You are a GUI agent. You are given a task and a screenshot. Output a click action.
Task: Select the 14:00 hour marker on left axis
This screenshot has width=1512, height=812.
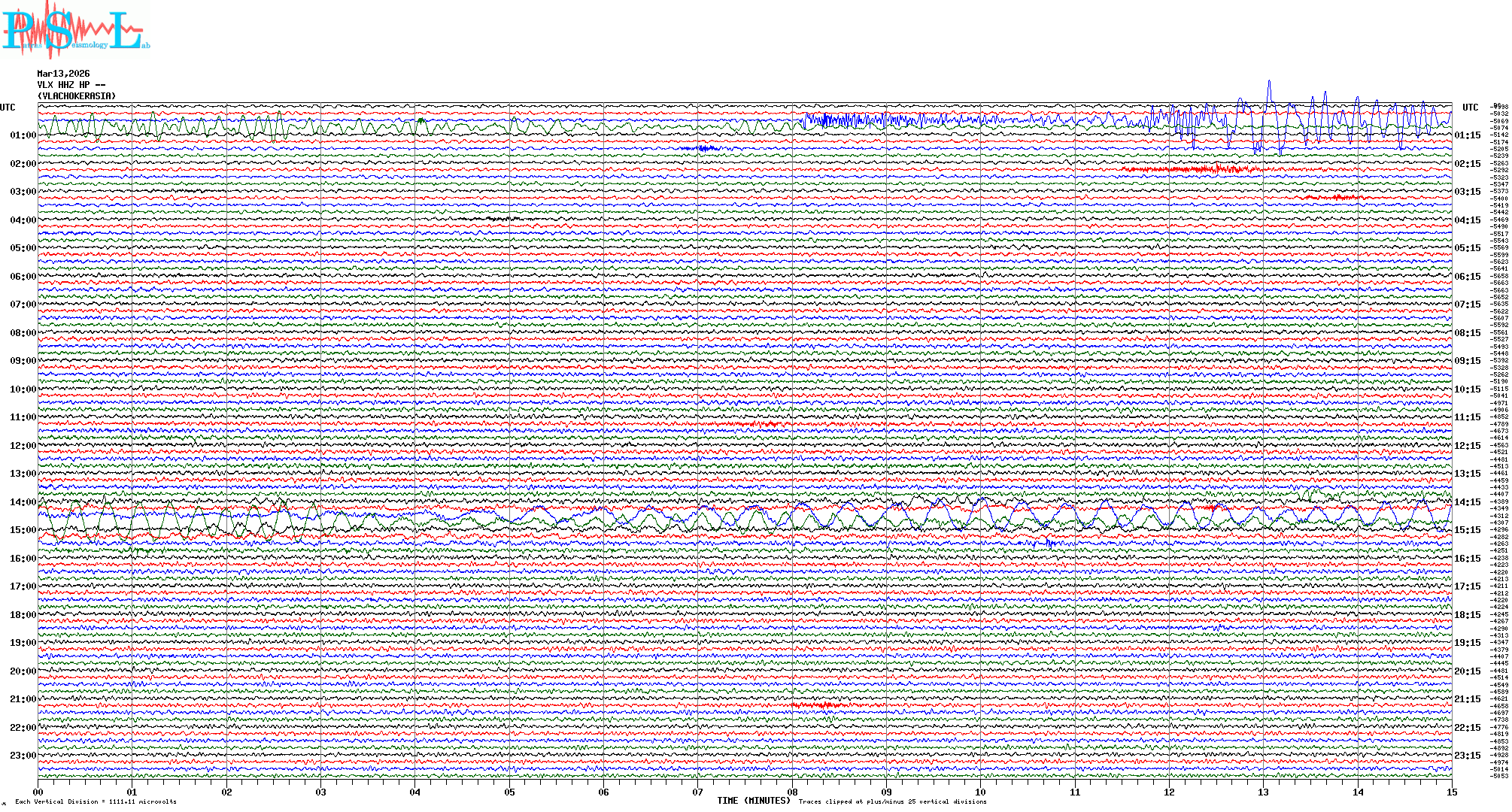(x=23, y=502)
